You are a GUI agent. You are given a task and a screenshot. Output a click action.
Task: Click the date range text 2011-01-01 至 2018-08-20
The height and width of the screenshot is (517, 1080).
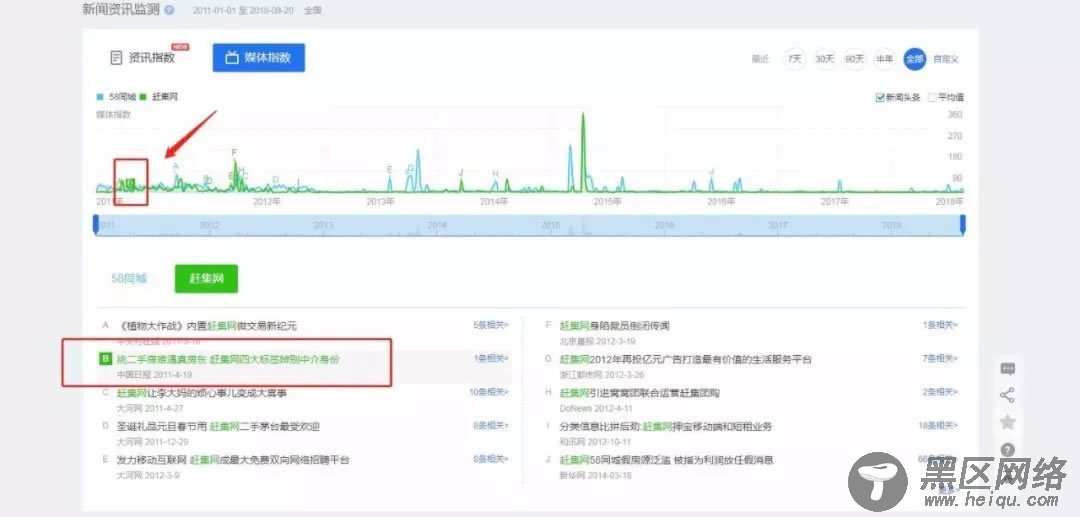tap(245, 11)
